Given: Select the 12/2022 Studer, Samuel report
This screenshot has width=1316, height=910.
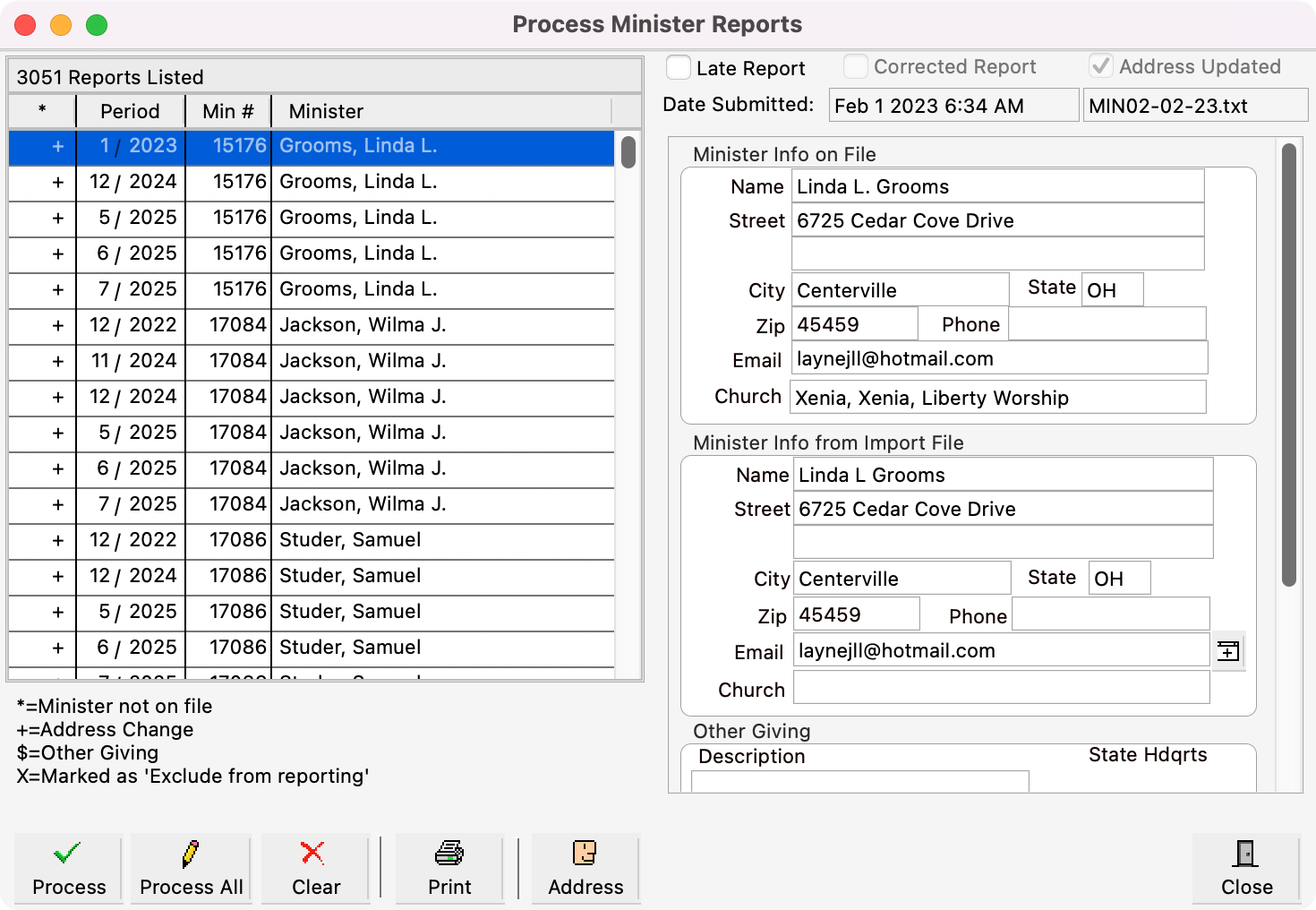Looking at the screenshot, I should pos(358,540).
